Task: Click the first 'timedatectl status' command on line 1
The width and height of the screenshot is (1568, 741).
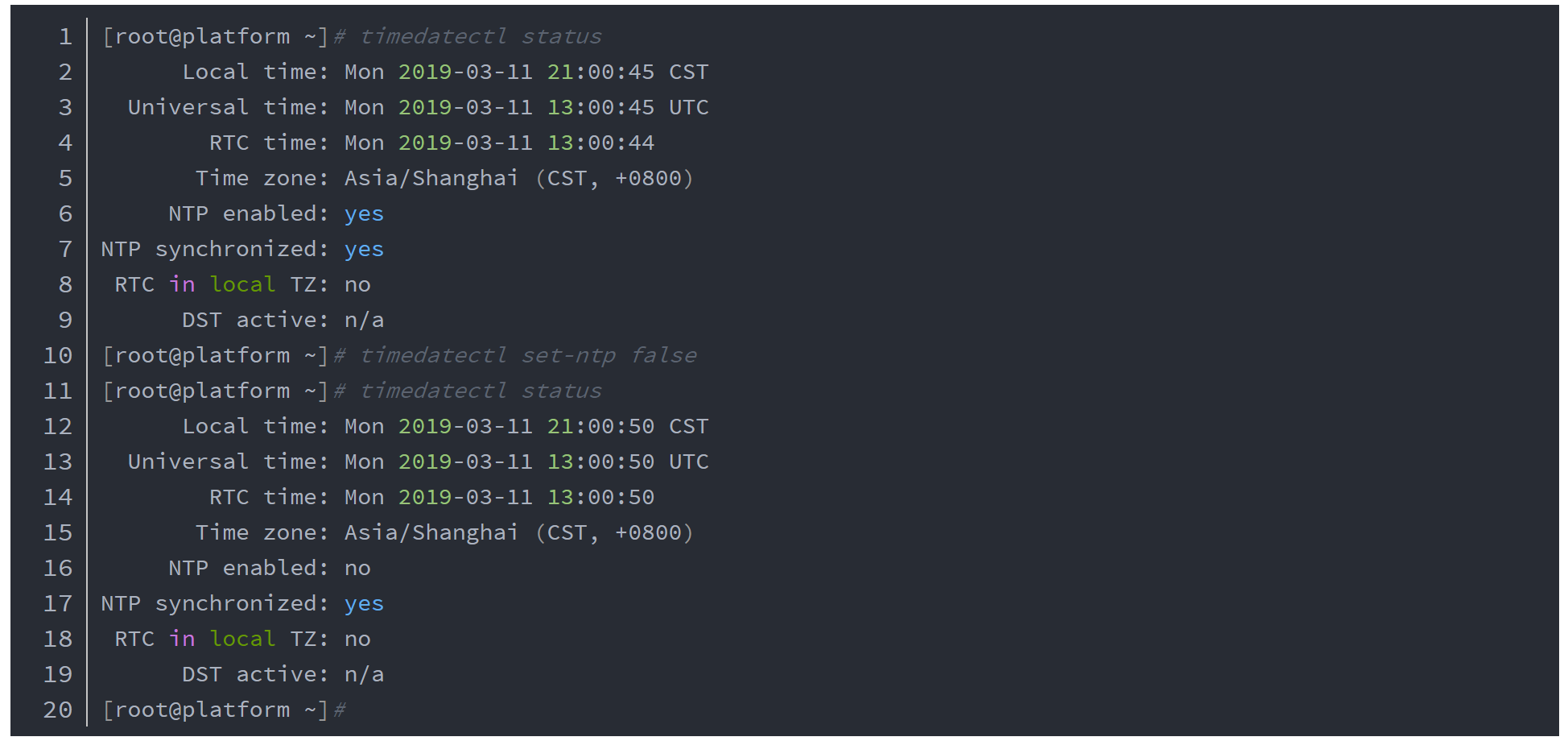Action: point(481,37)
